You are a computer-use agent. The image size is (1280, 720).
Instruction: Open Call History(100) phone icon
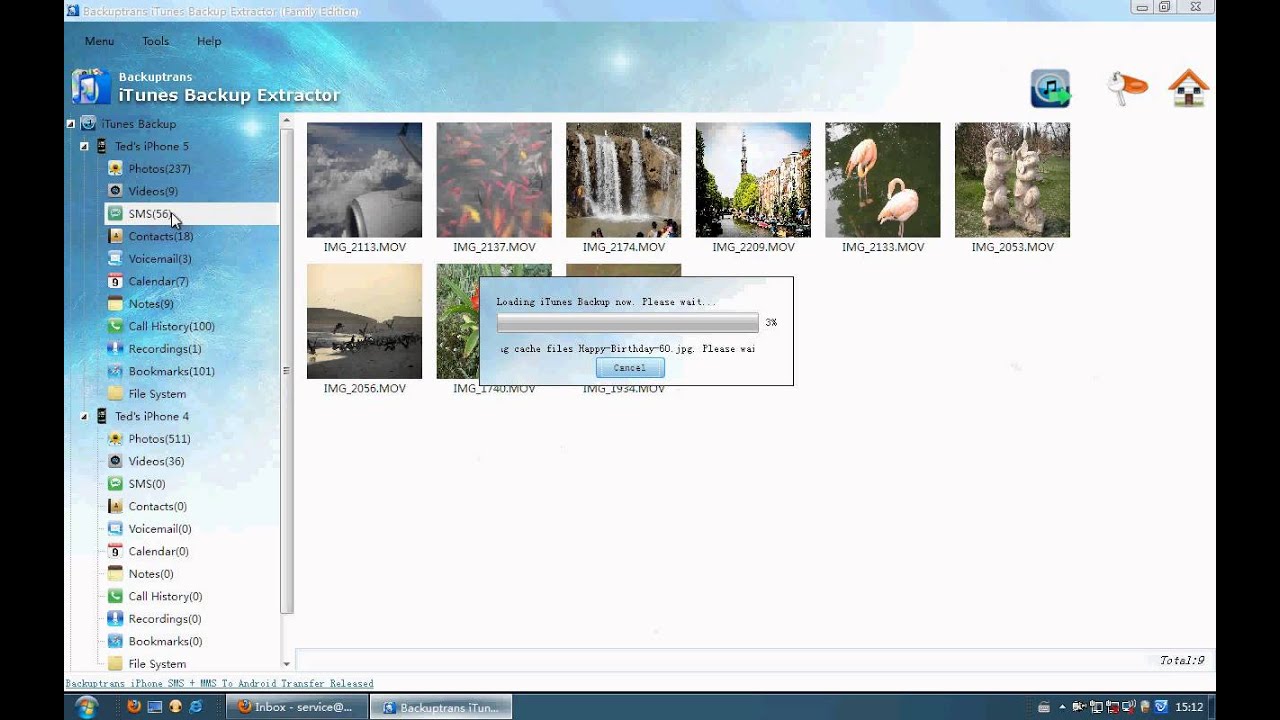115,326
